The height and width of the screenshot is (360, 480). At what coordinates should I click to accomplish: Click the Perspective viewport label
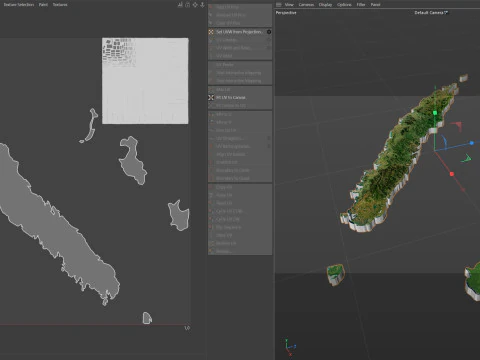pyautogui.click(x=286, y=13)
